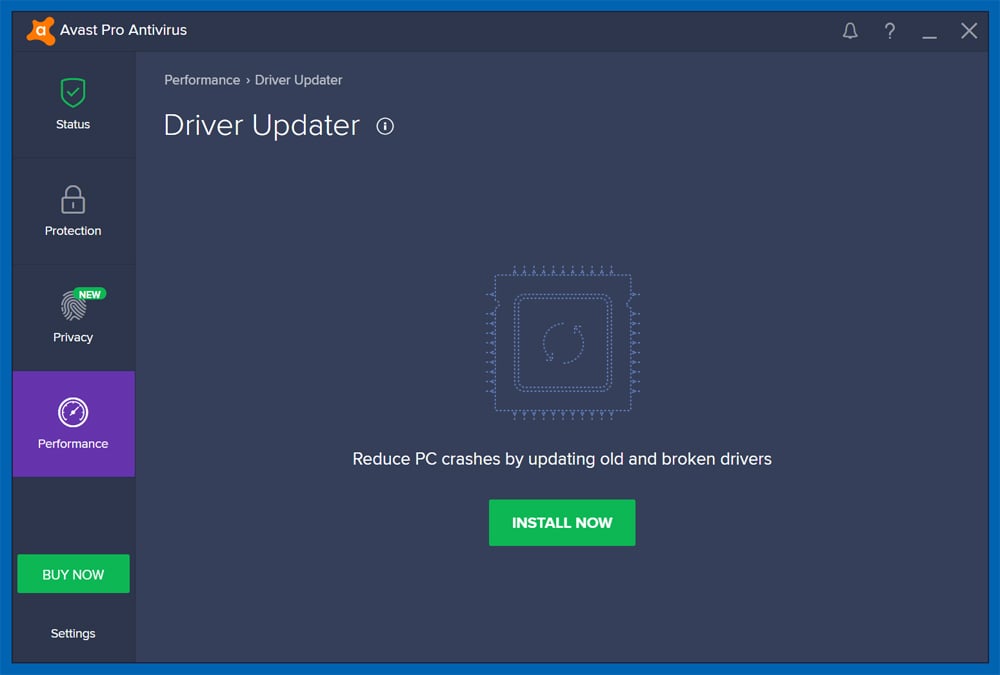Image resolution: width=1000 pixels, height=675 pixels.
Task: Open the help question mark
Action: click(x=889, y=31)
